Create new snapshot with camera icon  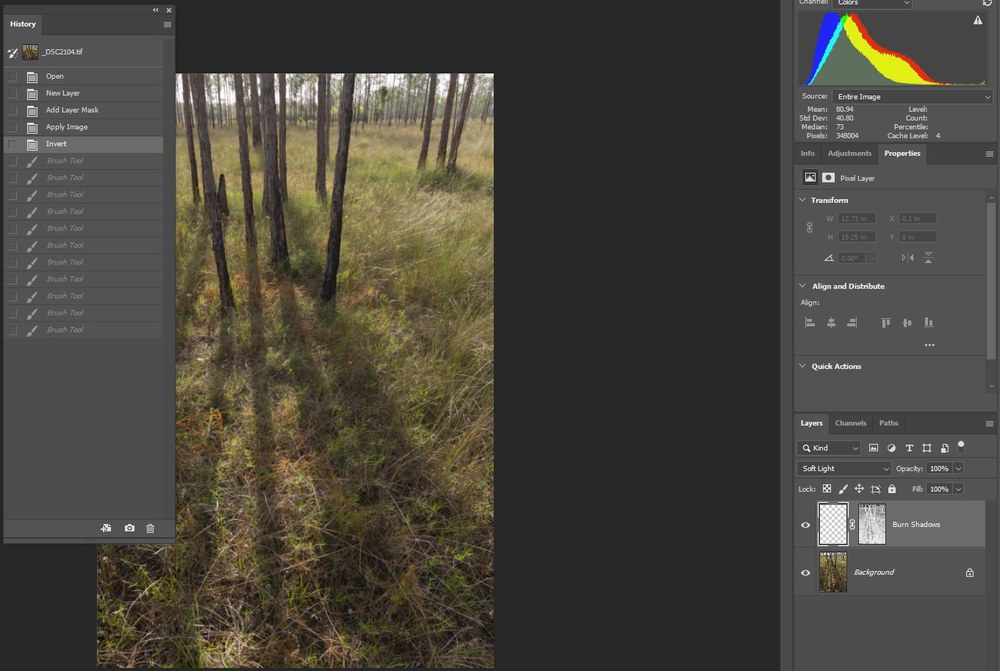tap(129, 528)
